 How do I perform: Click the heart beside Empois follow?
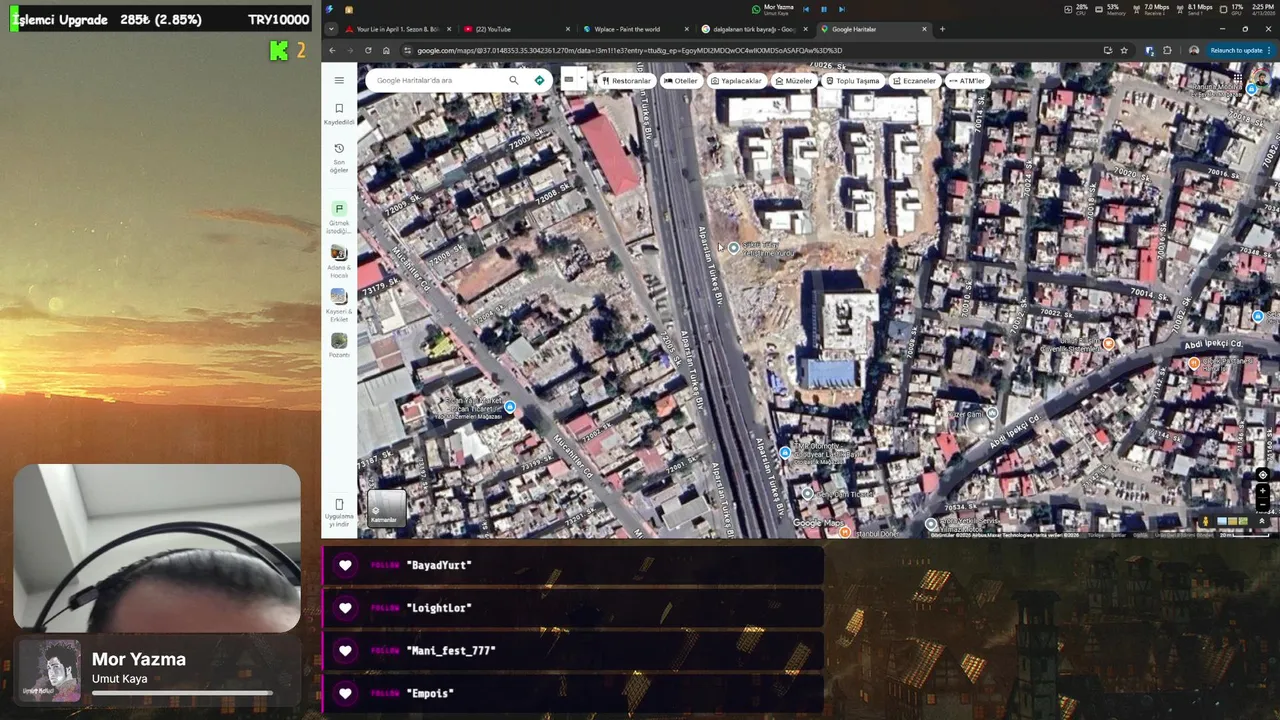345,693
